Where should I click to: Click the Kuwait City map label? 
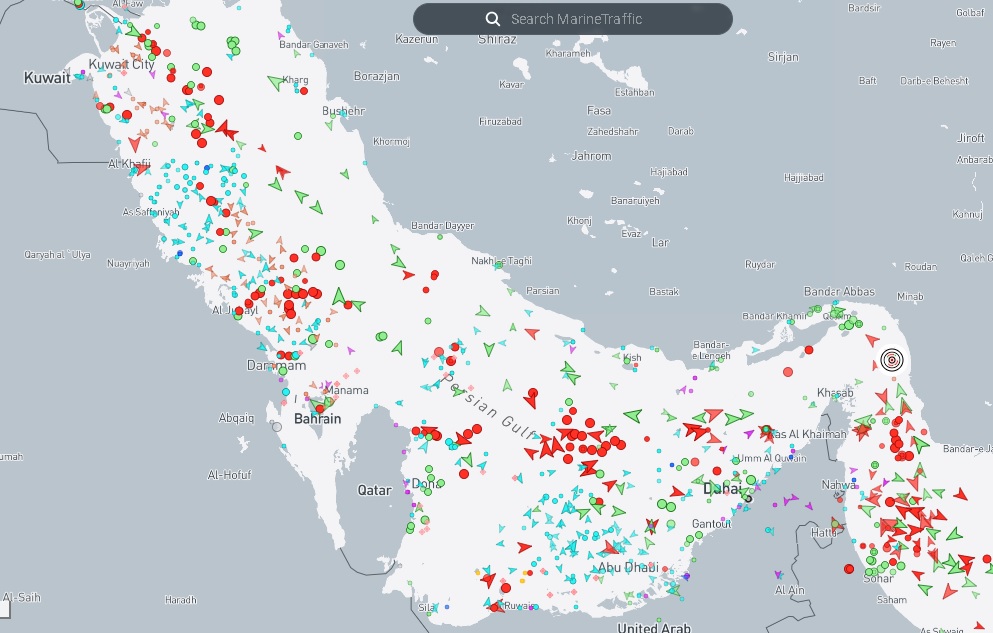(122, 64)
